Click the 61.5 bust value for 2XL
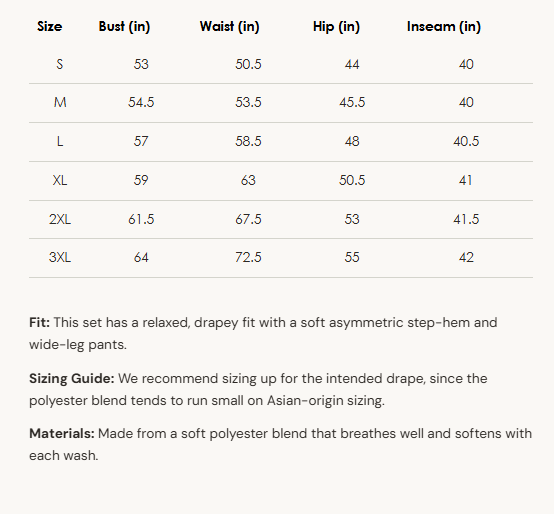The height and width of the screenshot is (514, 554). [141, 219]
